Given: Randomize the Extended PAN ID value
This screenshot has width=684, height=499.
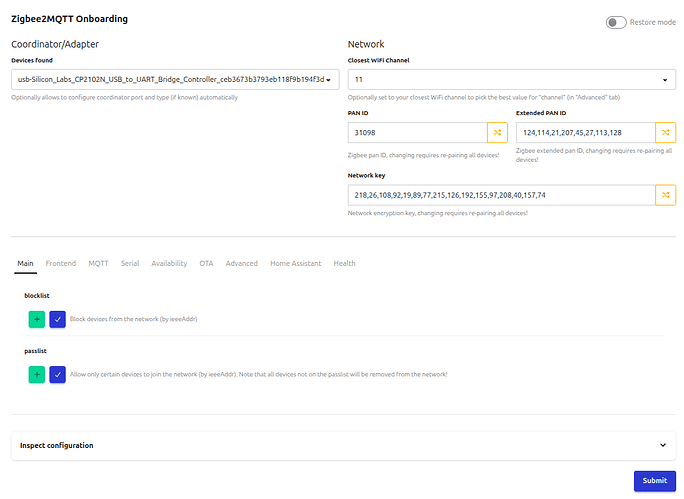Looking at the screenshot, I should coord(666,133).
